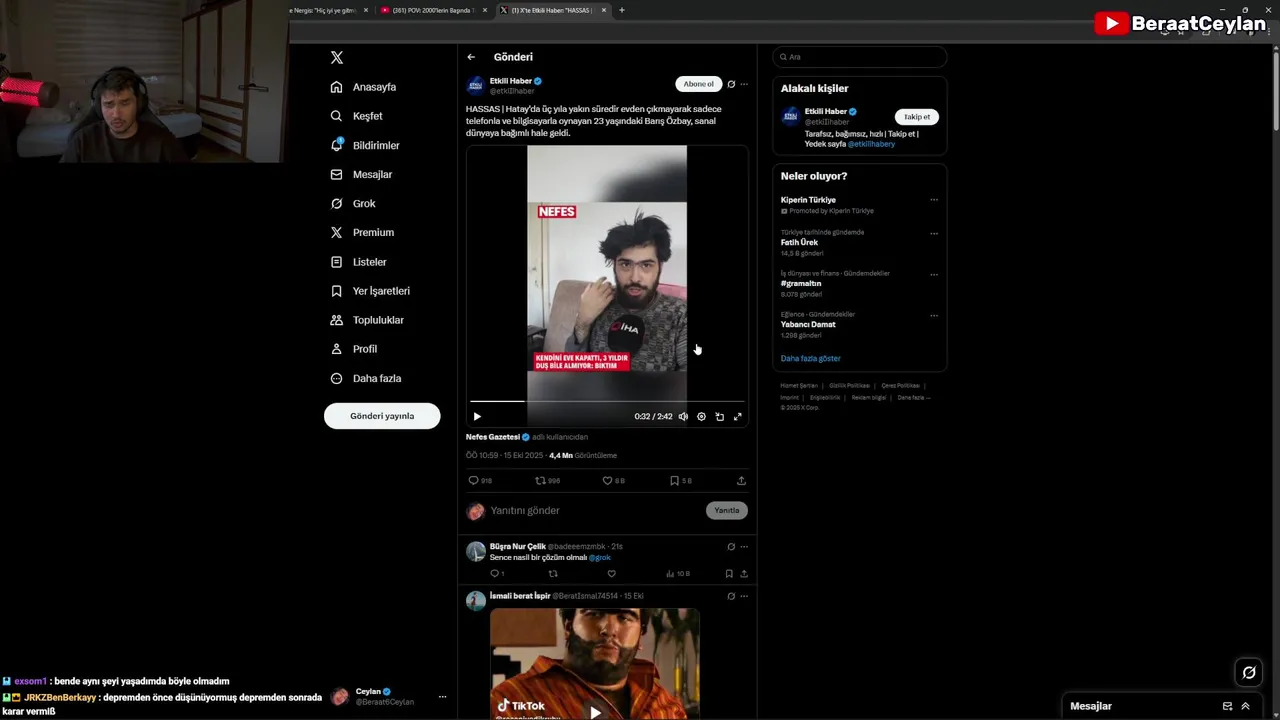Like Büşra Nur Çelik comment
1280x720 pixels.
tap(611, 574)
